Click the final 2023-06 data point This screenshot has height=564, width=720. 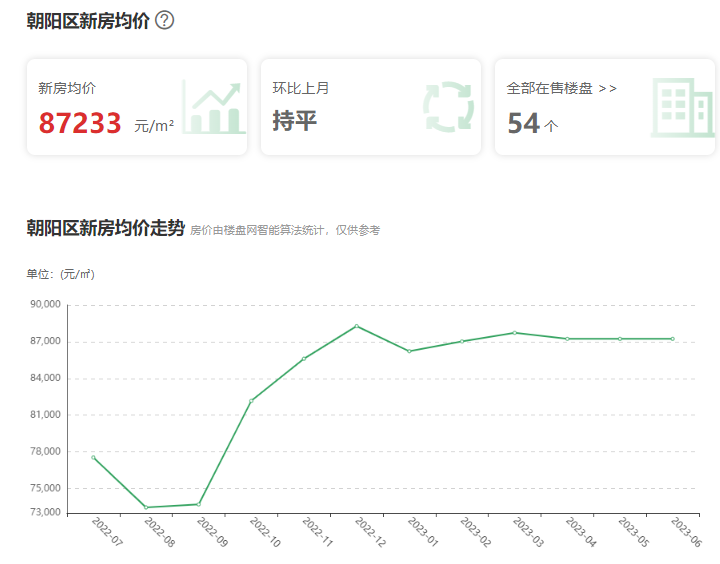click(672, 339)
